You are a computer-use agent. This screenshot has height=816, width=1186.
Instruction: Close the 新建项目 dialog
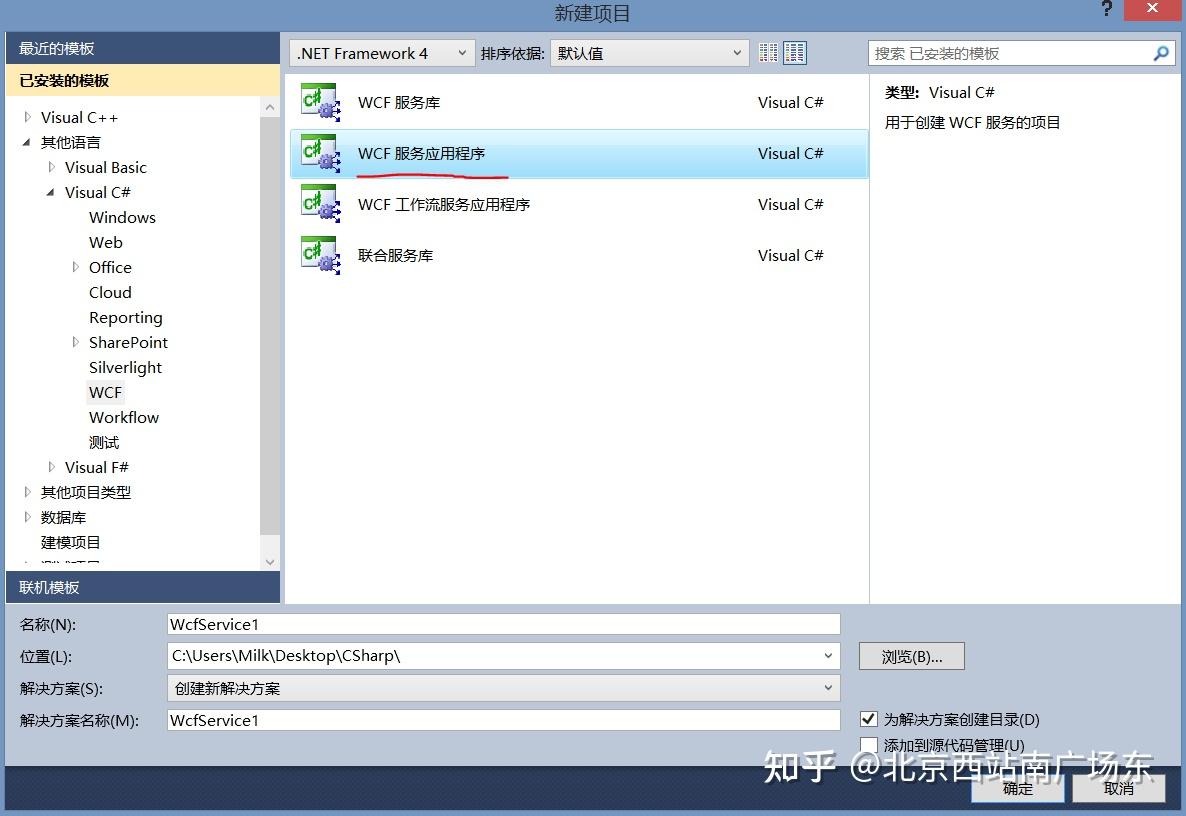pos(1152,9)
